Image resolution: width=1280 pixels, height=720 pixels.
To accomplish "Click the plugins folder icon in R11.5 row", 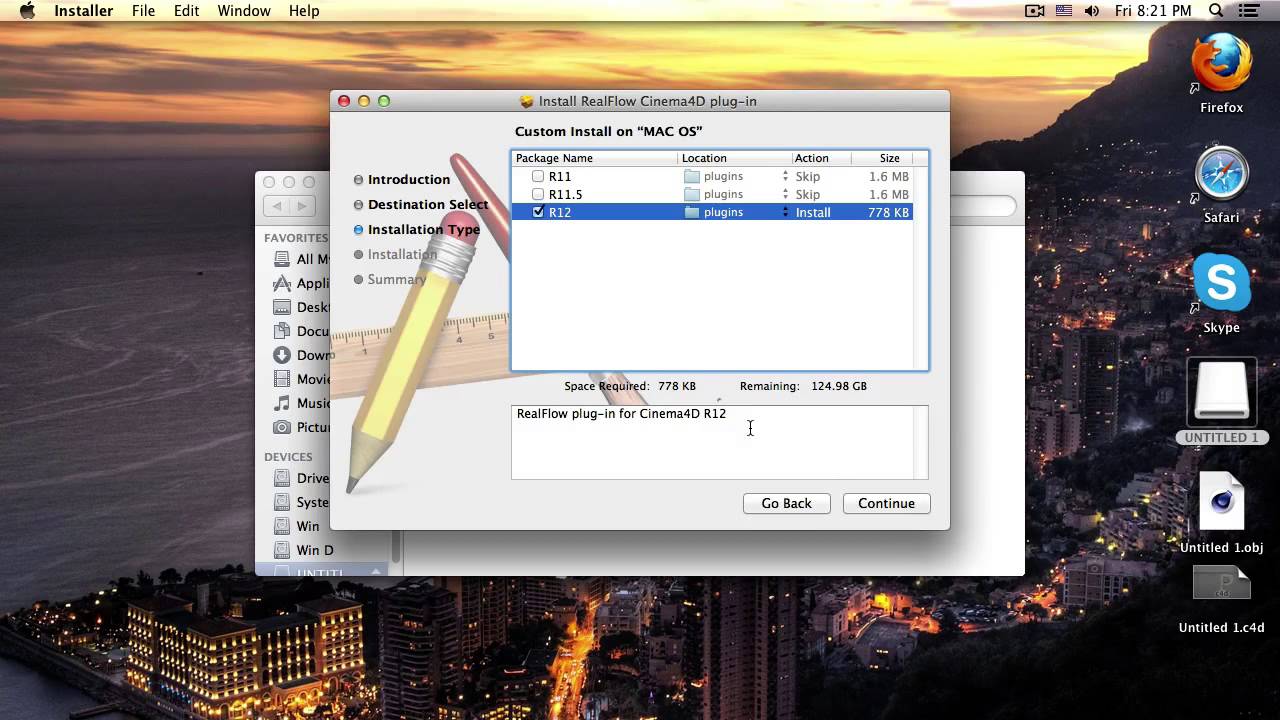I will point(692,195).
